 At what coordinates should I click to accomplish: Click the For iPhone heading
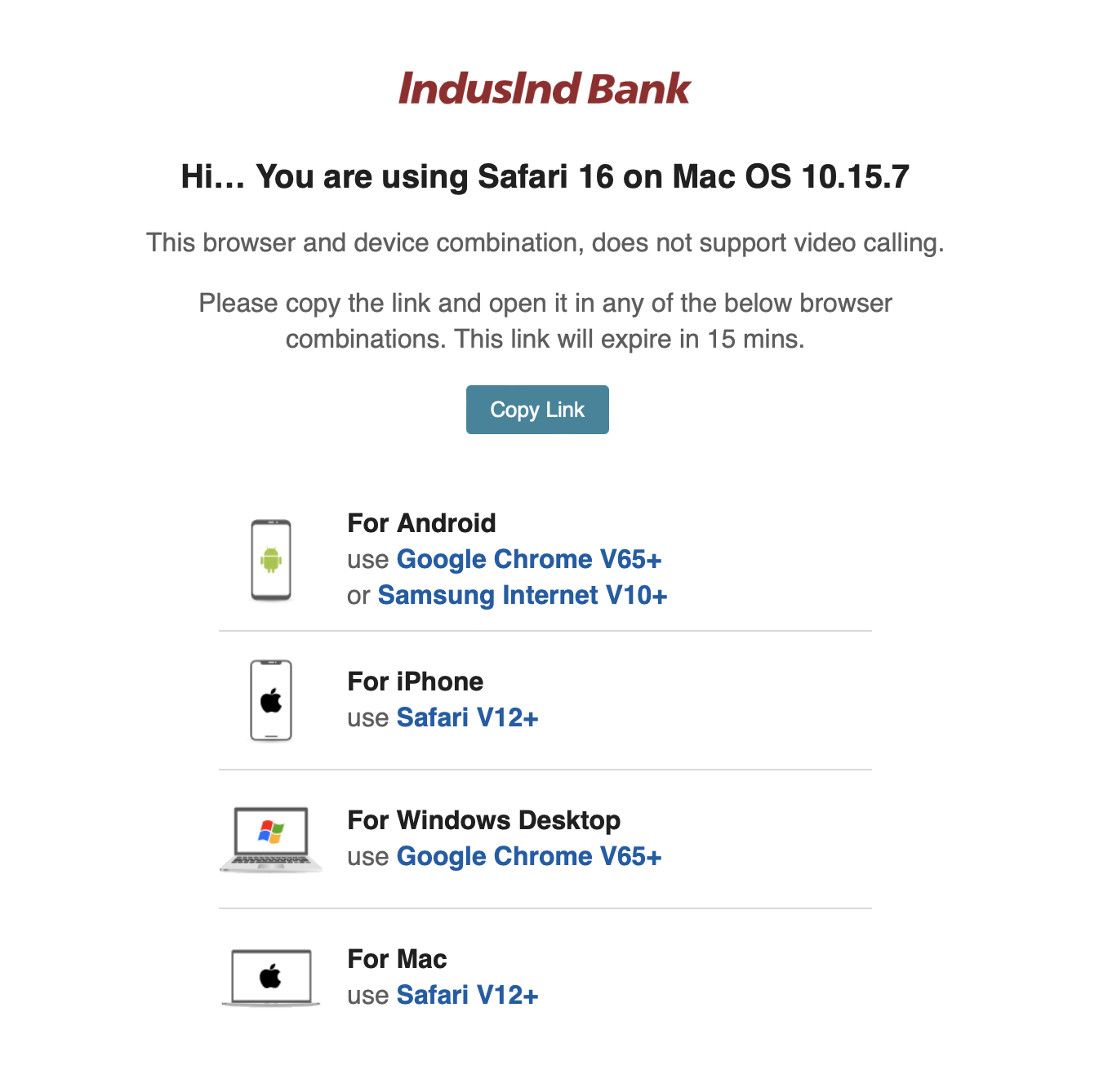415,681
